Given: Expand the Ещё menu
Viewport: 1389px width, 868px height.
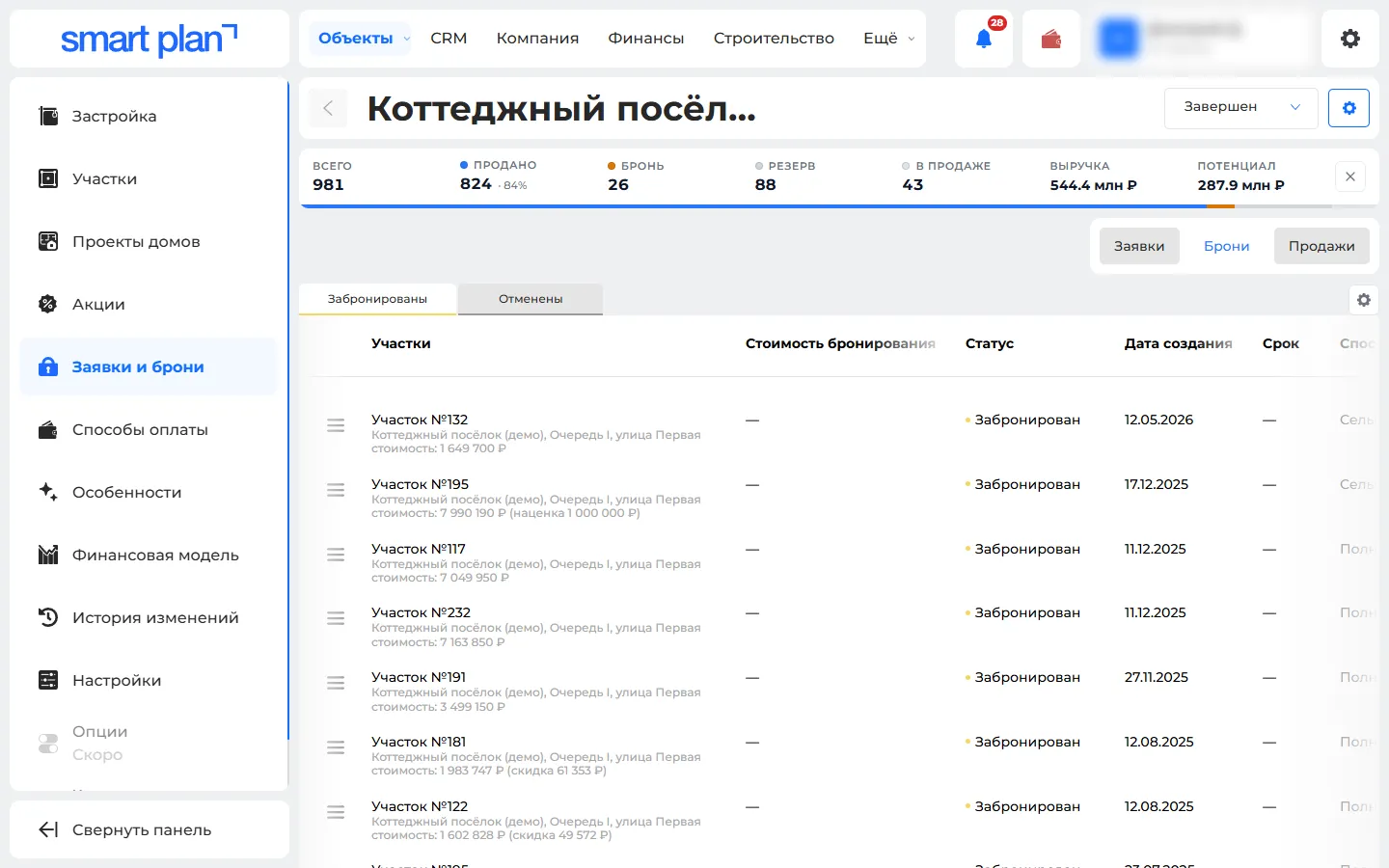Looking at the screenshot, I should pos(888,39).
